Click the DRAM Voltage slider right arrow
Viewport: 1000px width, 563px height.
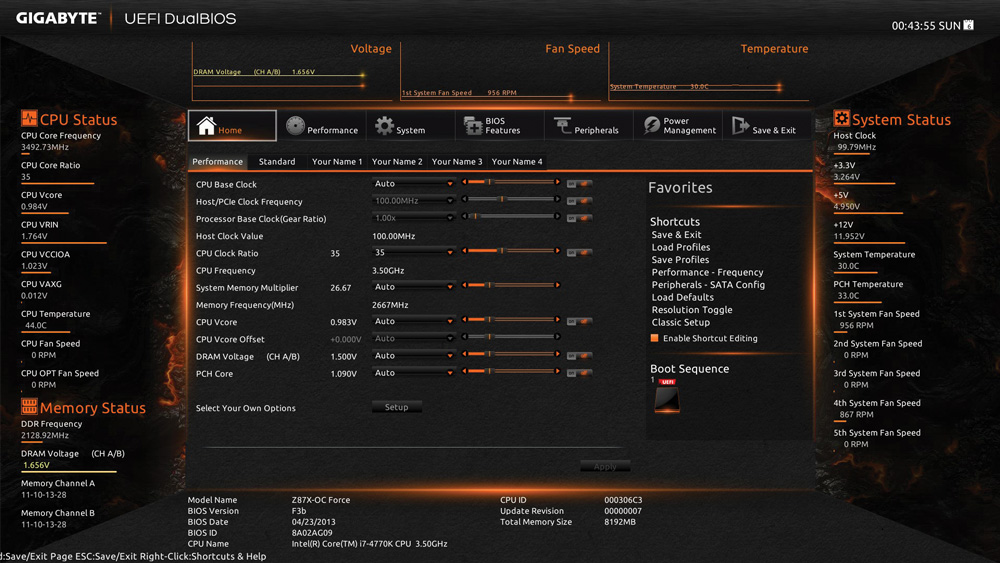(x=557, y=355)
